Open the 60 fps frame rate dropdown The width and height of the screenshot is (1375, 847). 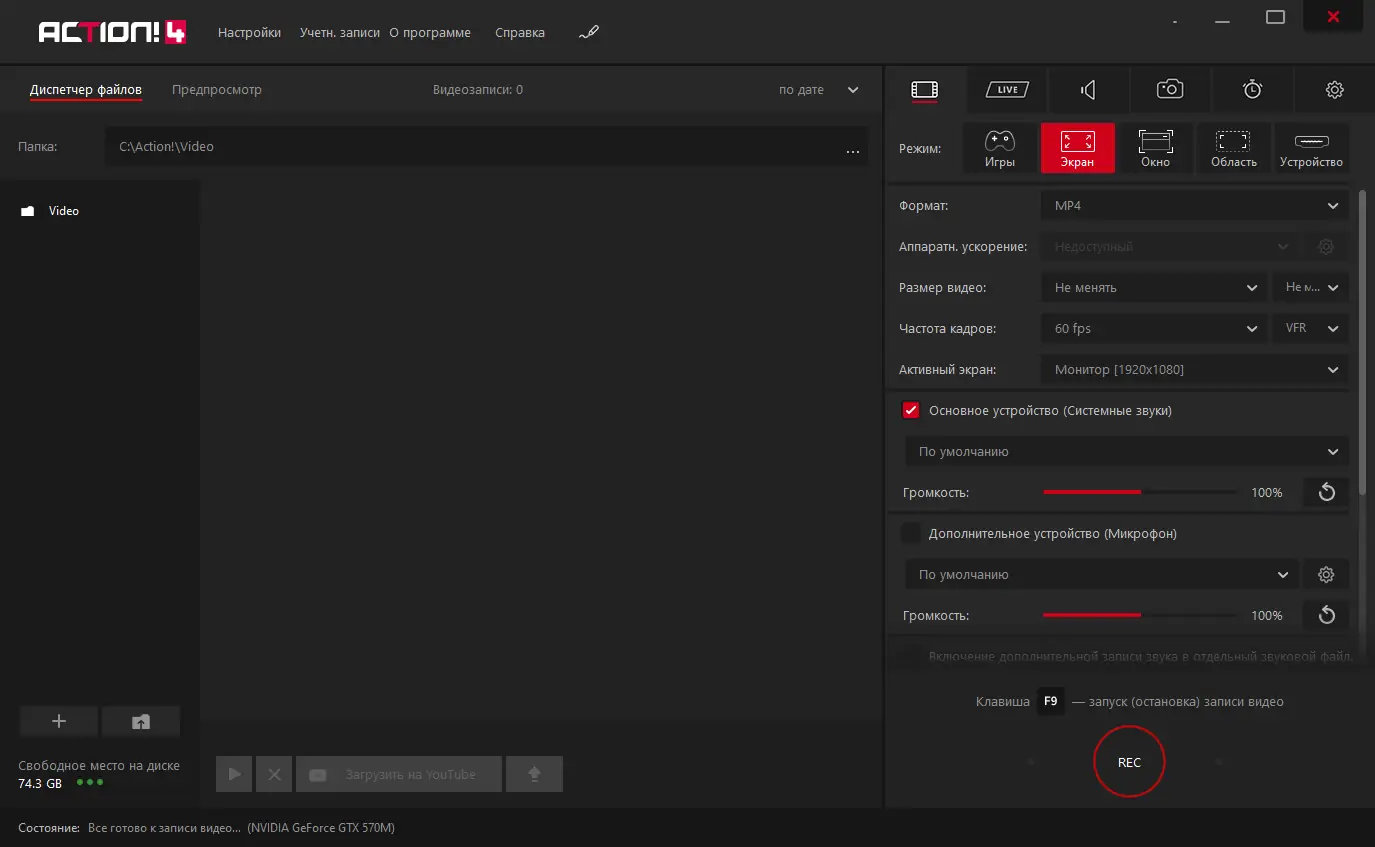coord(1154,328)
